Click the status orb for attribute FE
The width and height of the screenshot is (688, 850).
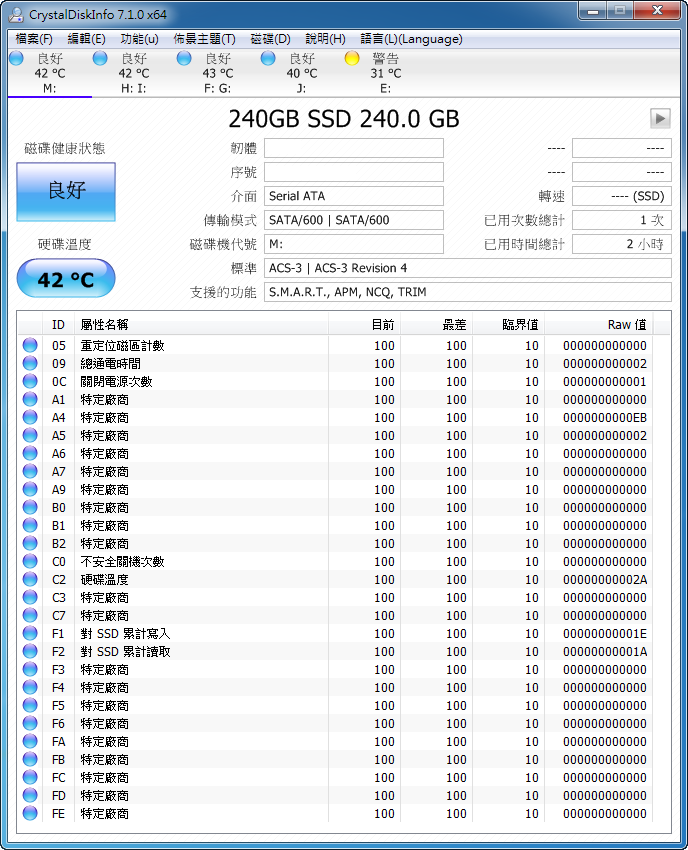click(30, 813)
